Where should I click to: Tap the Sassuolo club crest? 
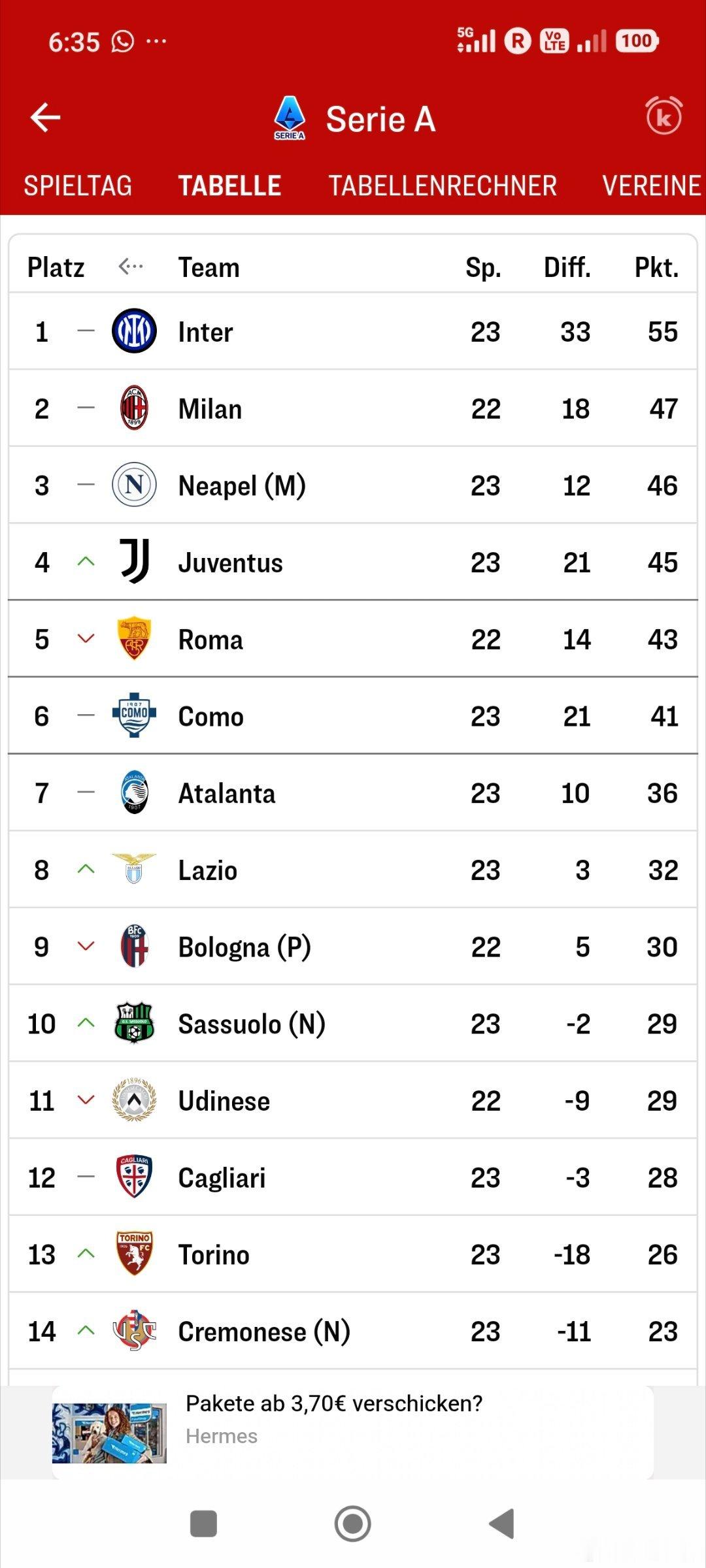pos(134,1022)
